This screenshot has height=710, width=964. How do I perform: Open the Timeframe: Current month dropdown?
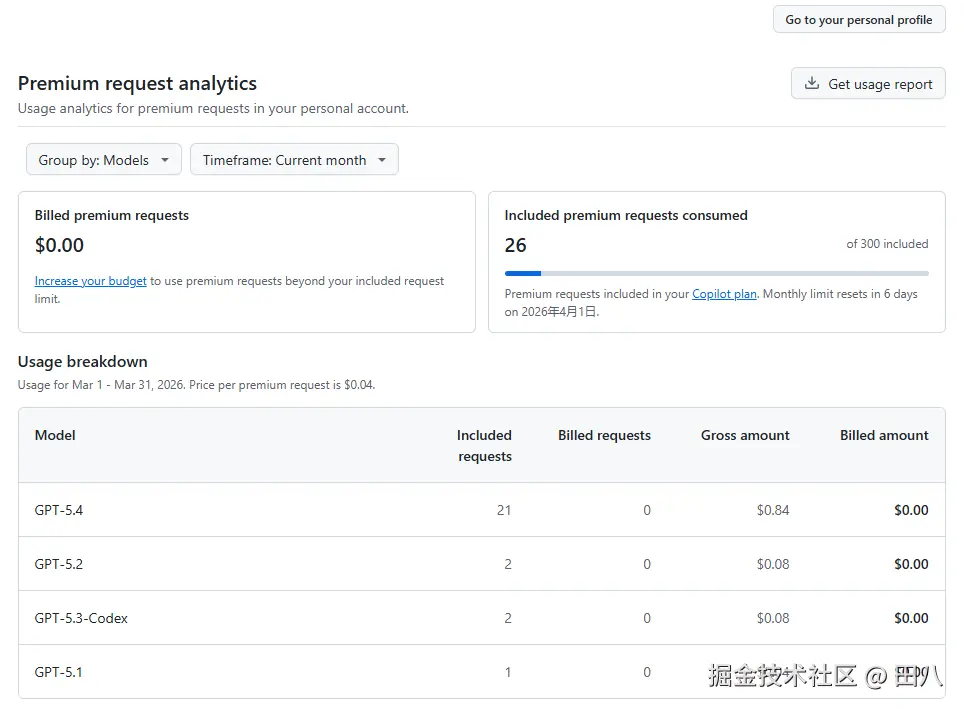(294, 160)
